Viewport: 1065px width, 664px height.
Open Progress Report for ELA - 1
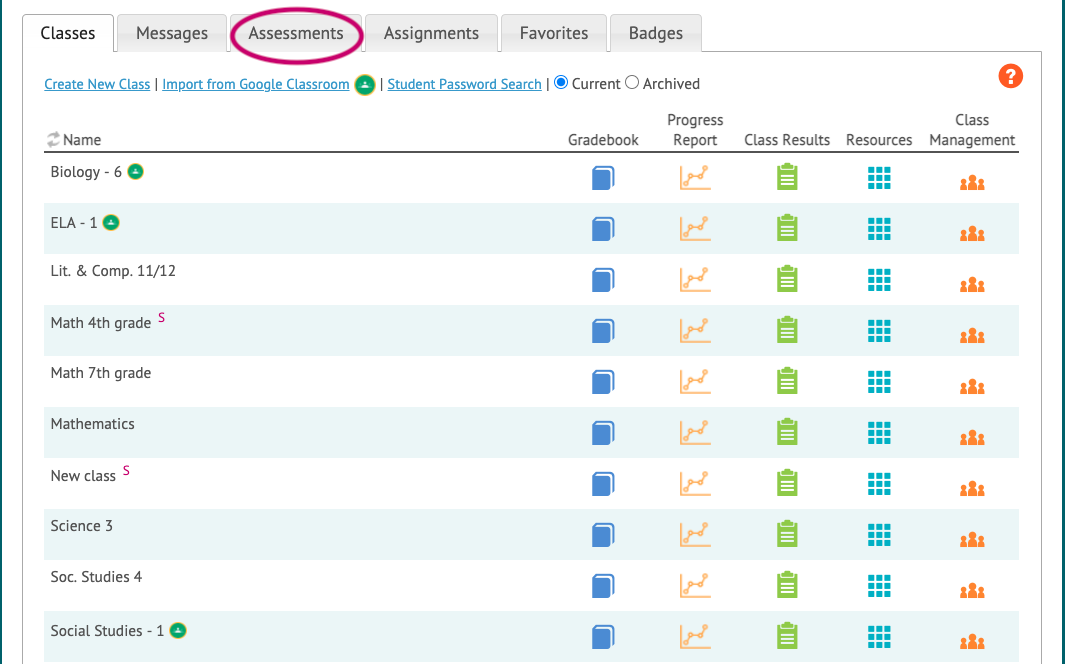click(695, 229)
